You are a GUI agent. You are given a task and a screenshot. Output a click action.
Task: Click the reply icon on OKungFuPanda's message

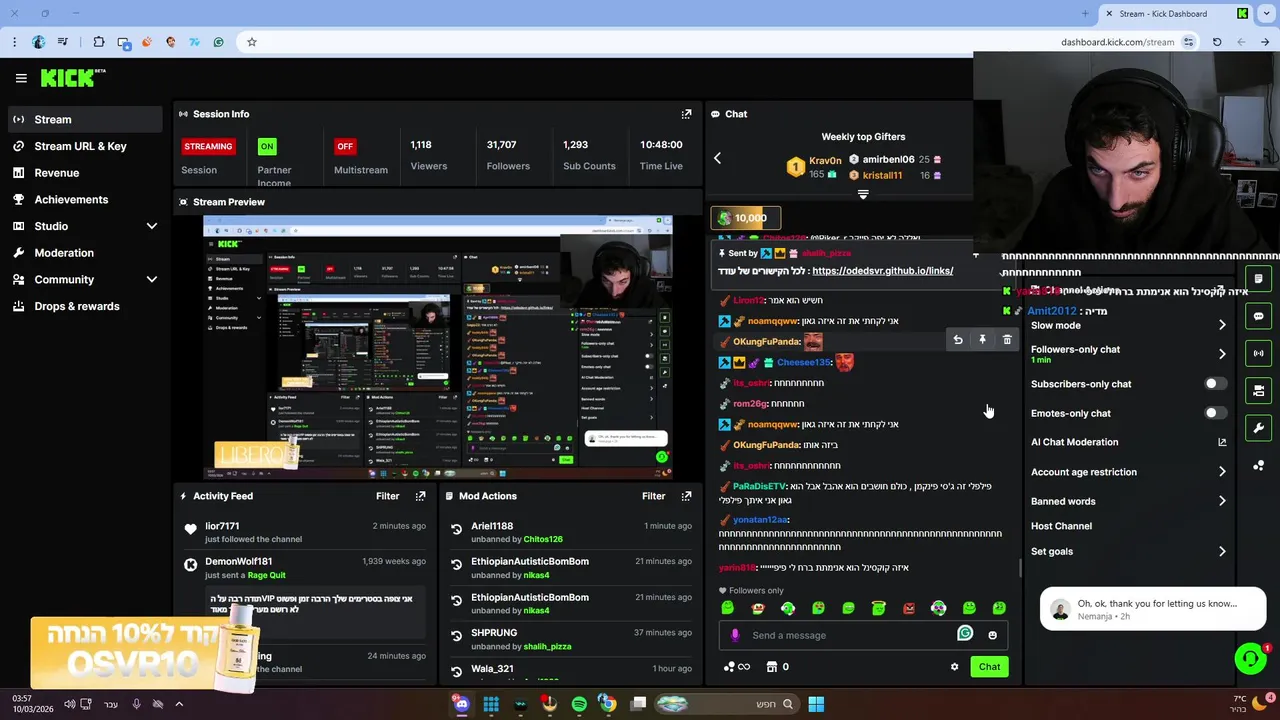coord(958,340)
